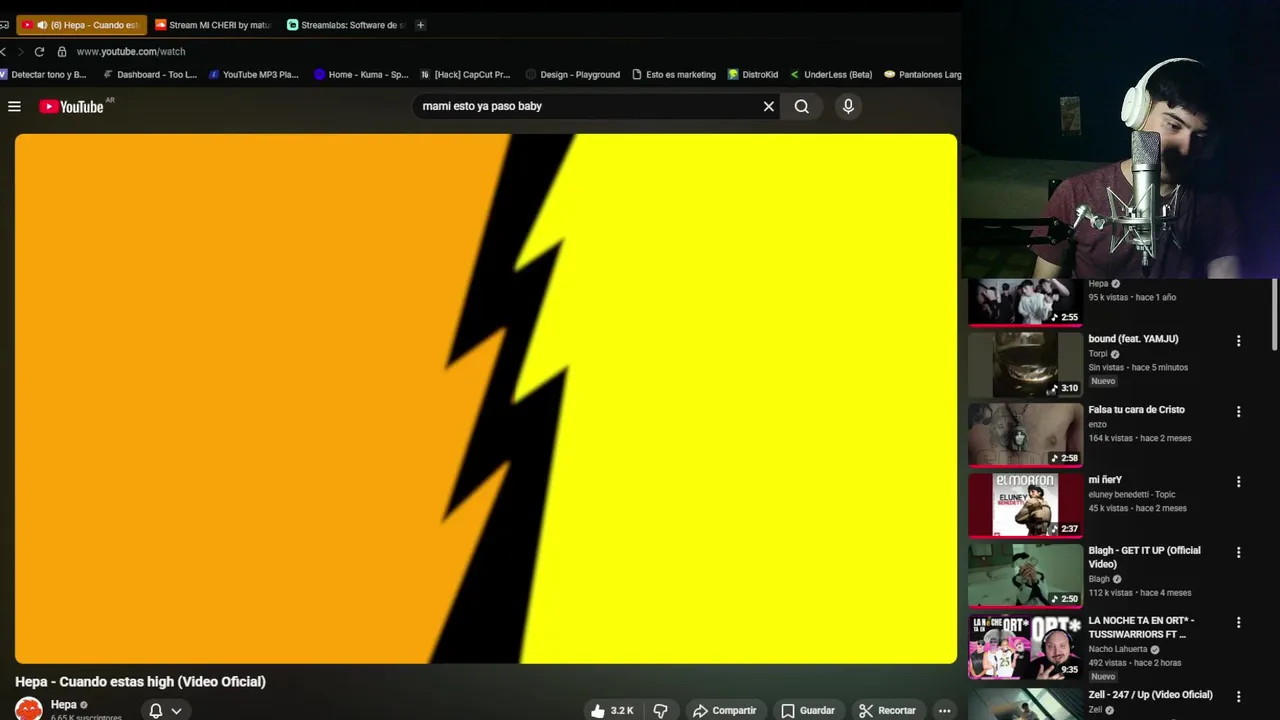Clip the video with Recortar
Screen dimensions: 1280x720
click(887, 710)
